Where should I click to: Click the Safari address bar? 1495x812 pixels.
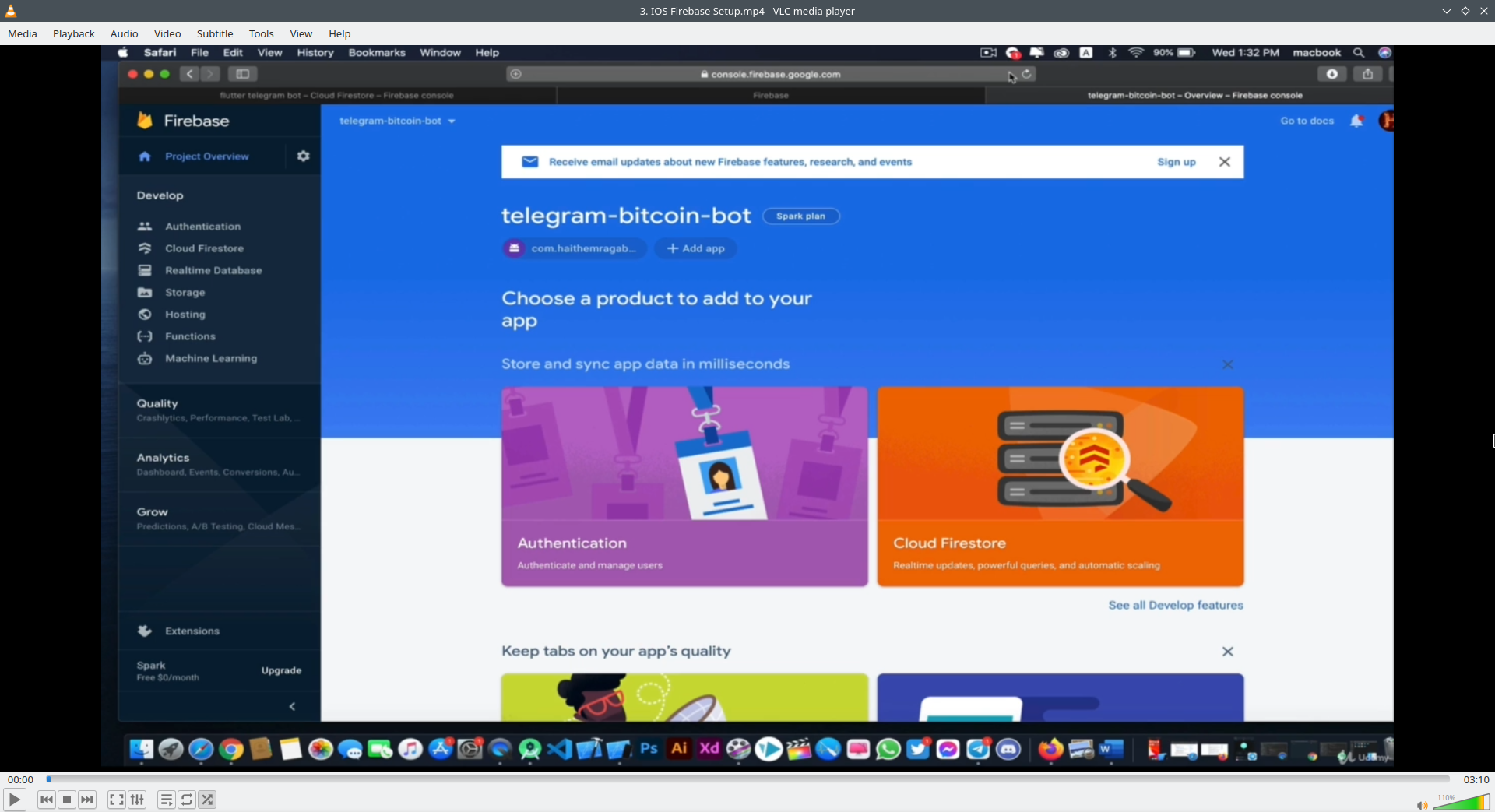point(771,74)
